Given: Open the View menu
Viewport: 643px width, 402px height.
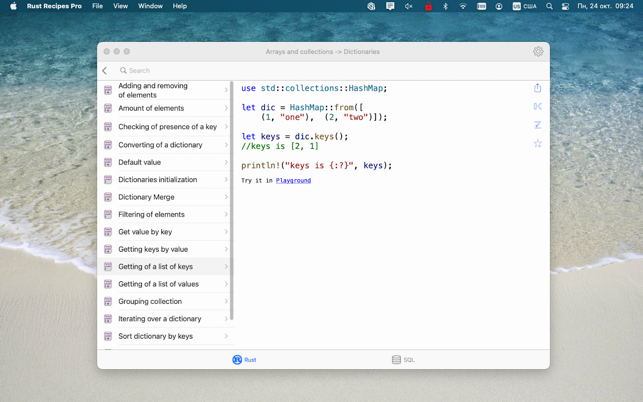Looking at the screenshot, I should coord(121,6).
